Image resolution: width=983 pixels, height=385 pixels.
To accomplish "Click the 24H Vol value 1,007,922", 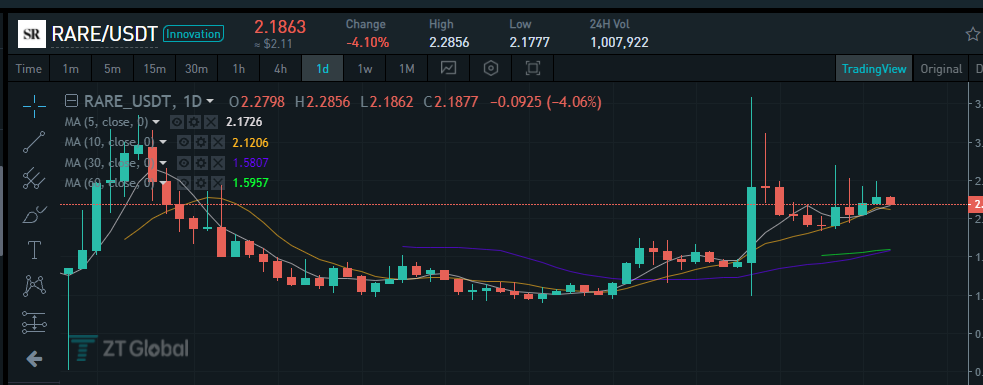I will [x=619, y=43].
